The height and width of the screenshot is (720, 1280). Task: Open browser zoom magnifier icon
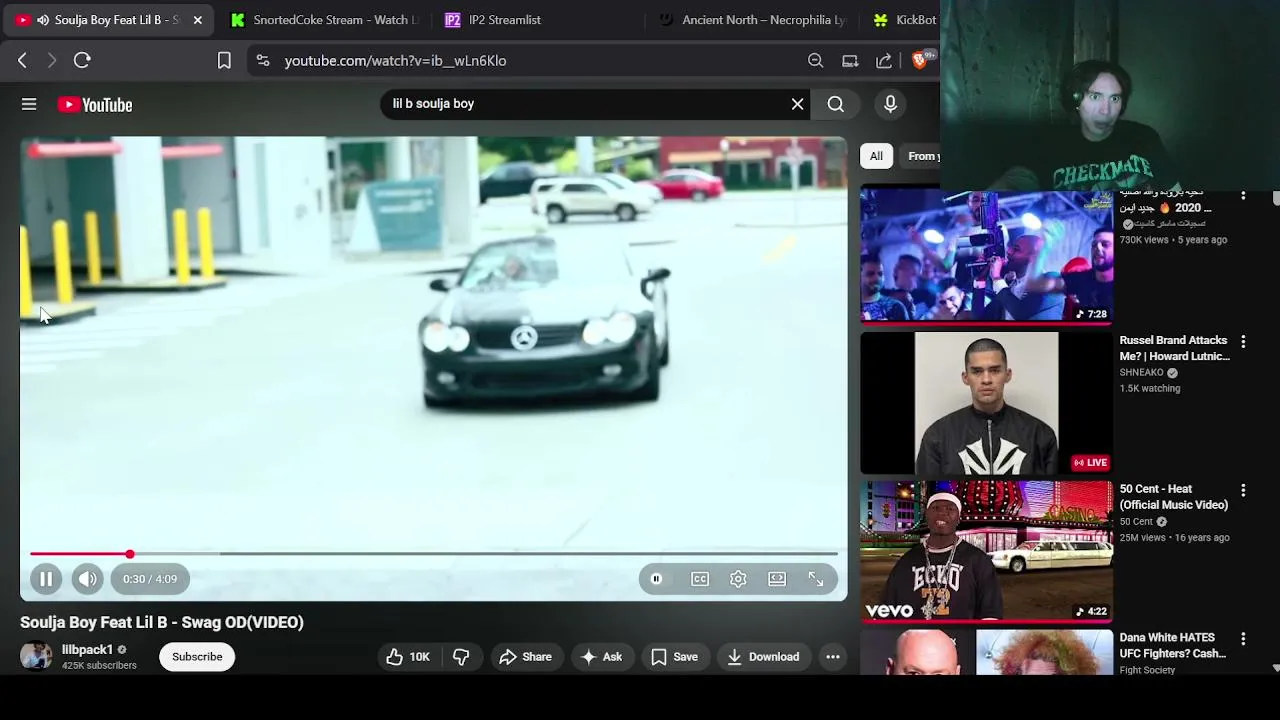pos(816,61)
